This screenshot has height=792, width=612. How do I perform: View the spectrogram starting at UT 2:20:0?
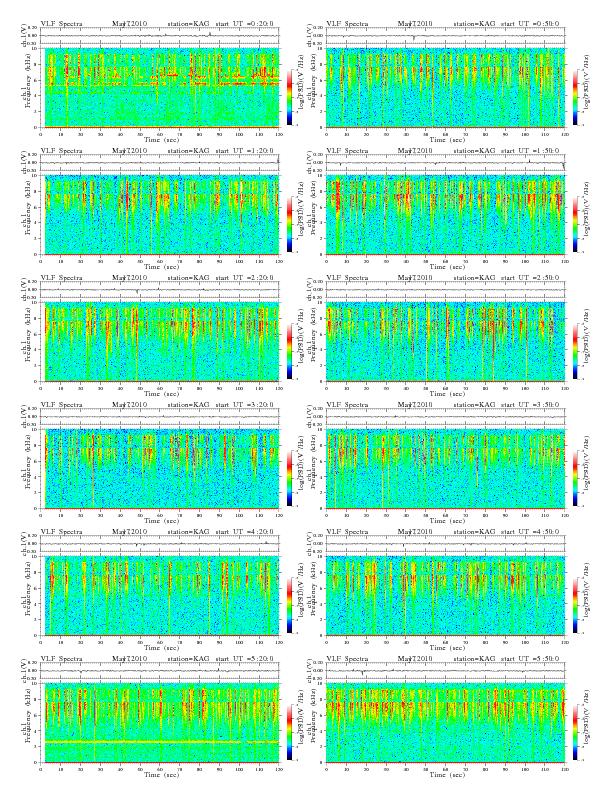click(x=162, y=341)
